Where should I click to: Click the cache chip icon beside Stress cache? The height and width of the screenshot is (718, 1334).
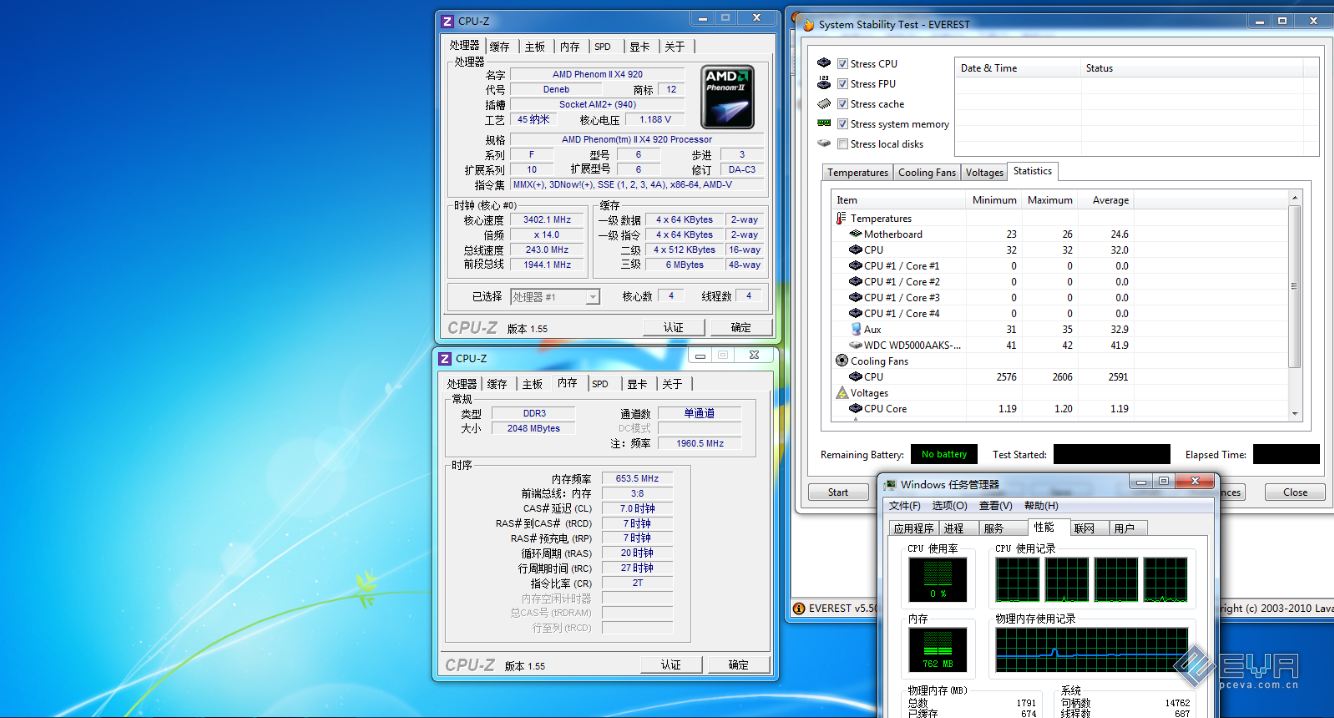(824, 103)
